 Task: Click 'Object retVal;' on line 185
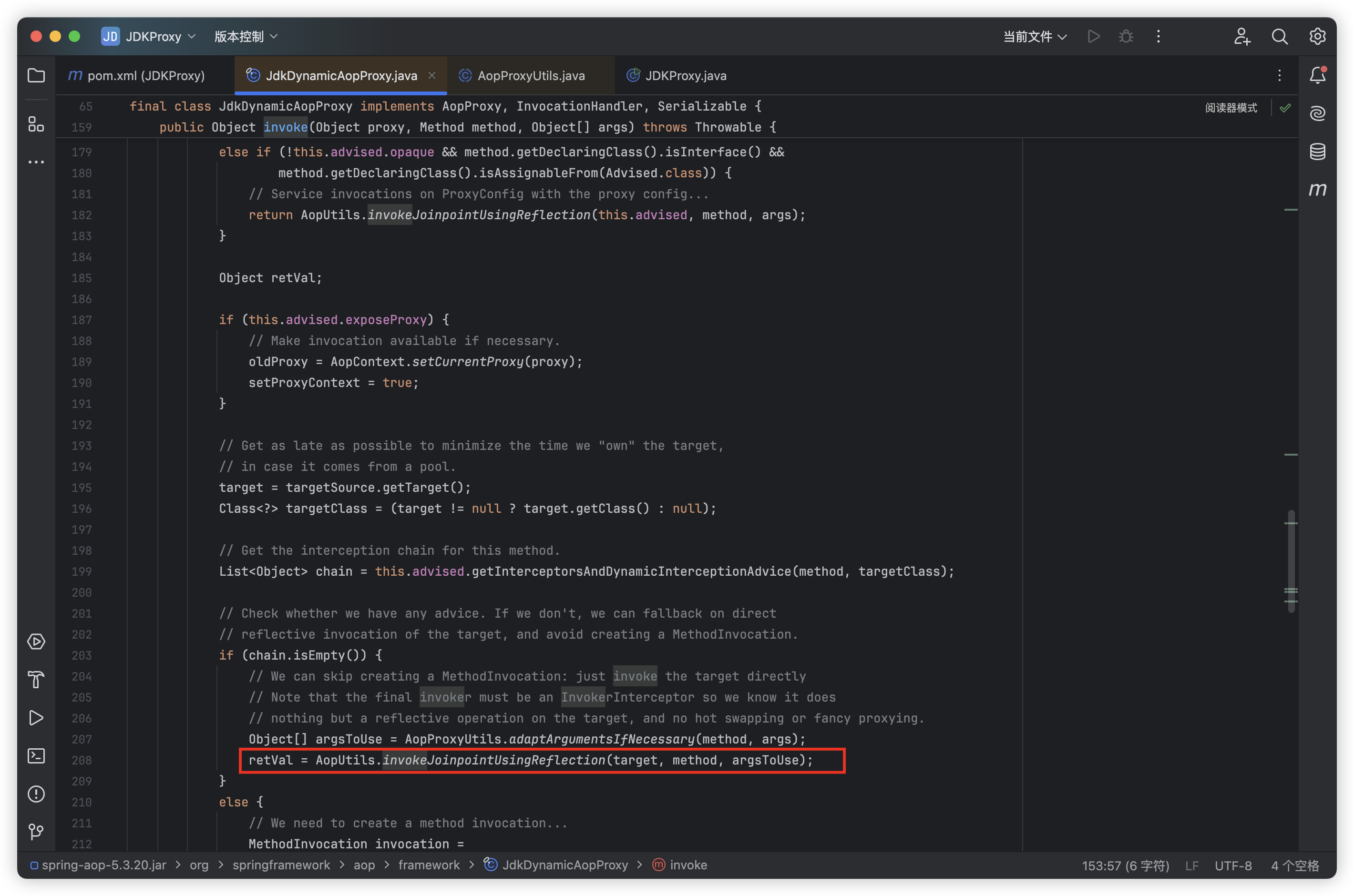click(x=270, y=278)
